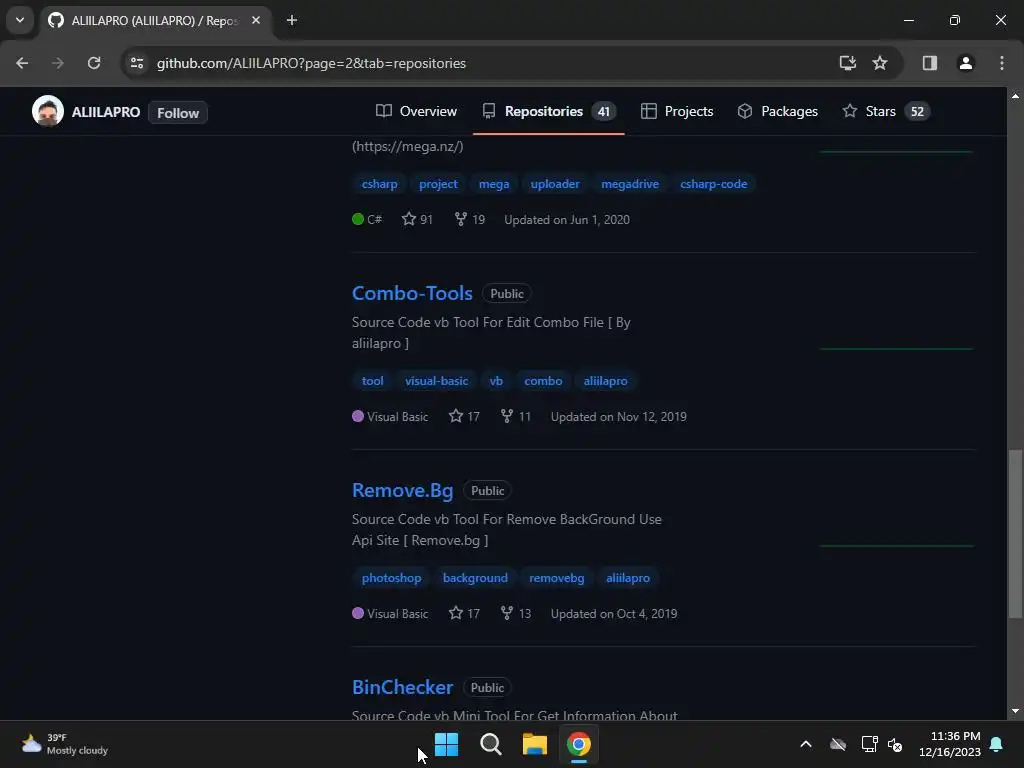Click the project topic tag
Screen dimensions: 1024x768
point(438,184)
